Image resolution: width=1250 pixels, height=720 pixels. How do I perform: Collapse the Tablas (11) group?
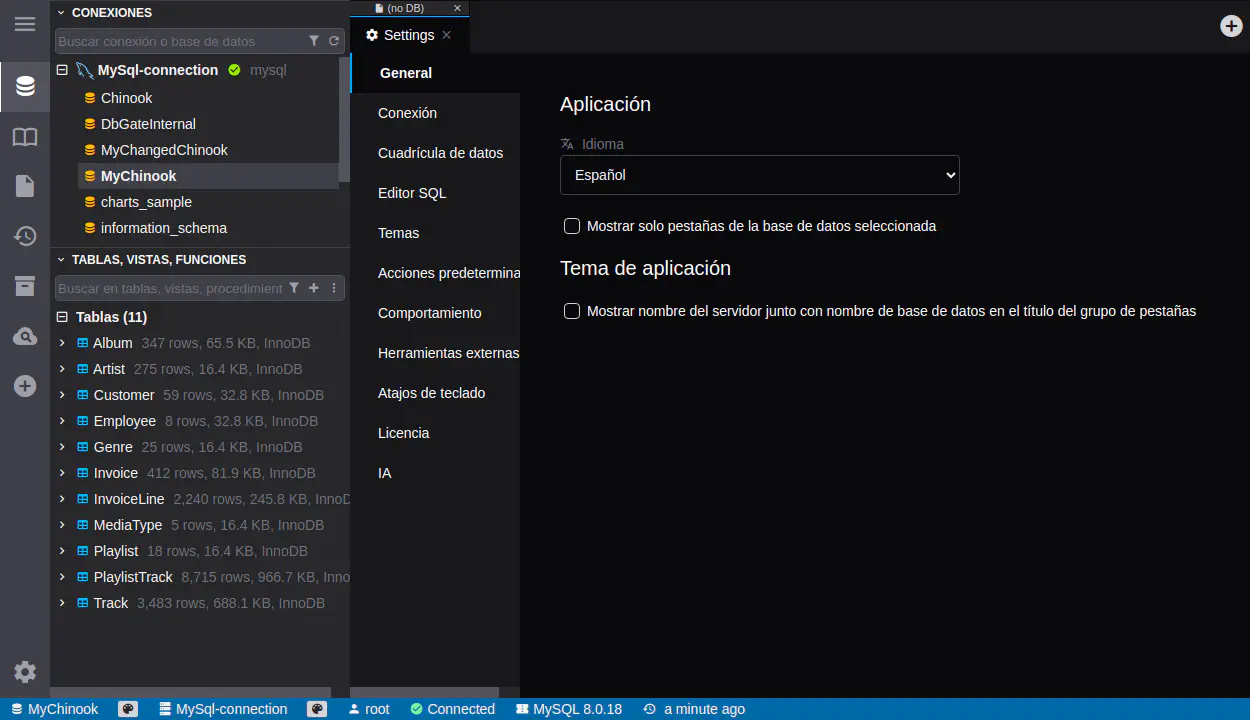(62, 317)
